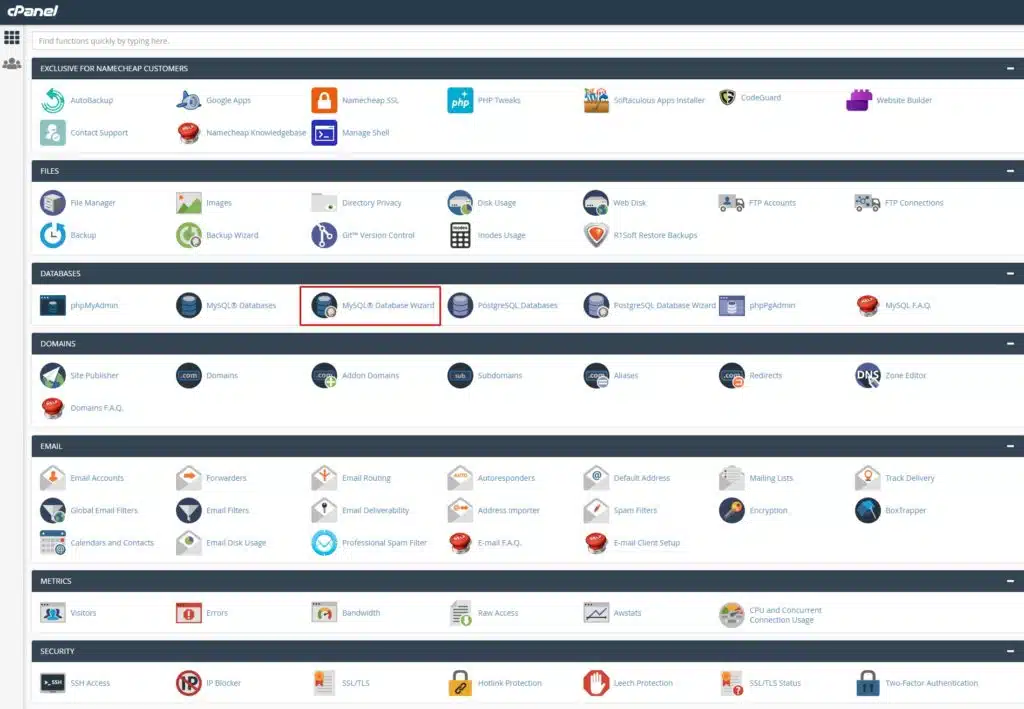Open the Awstats link
The width and height of the screenshot is (1024, 709).
pyautogui.click(x=627, y=613)
